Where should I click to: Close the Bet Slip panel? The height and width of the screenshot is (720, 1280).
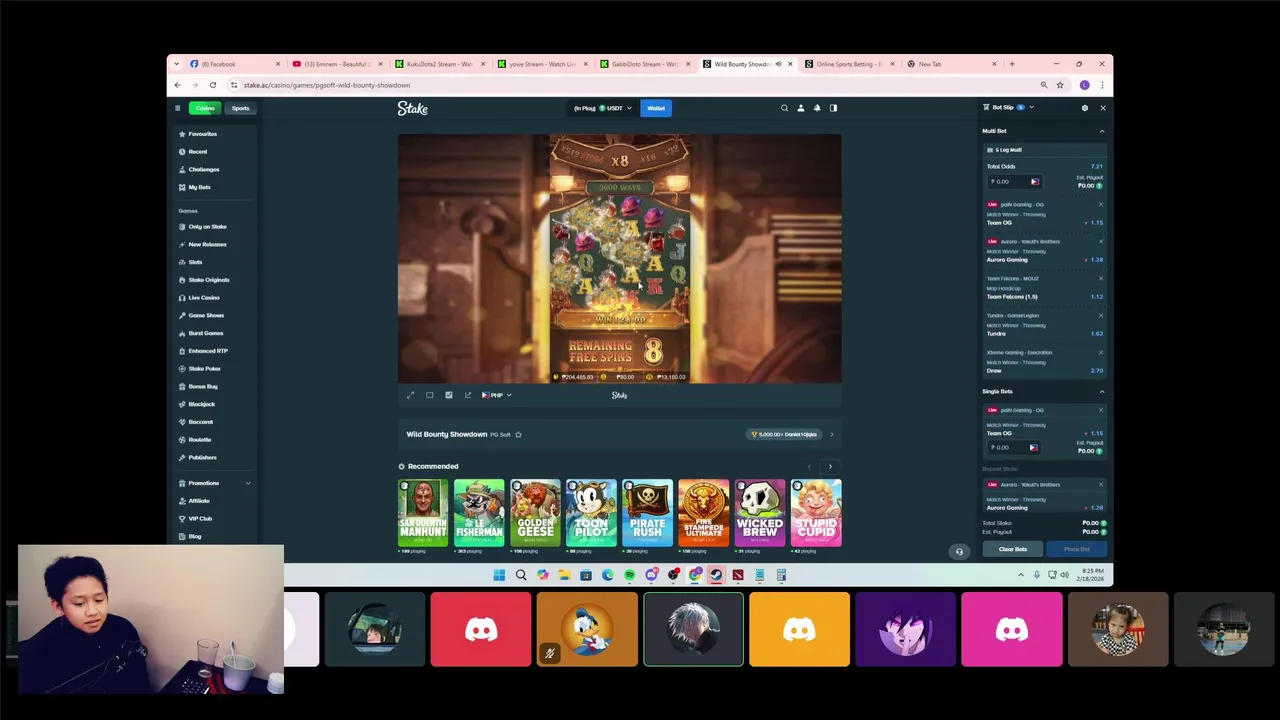click(1103, 108)
